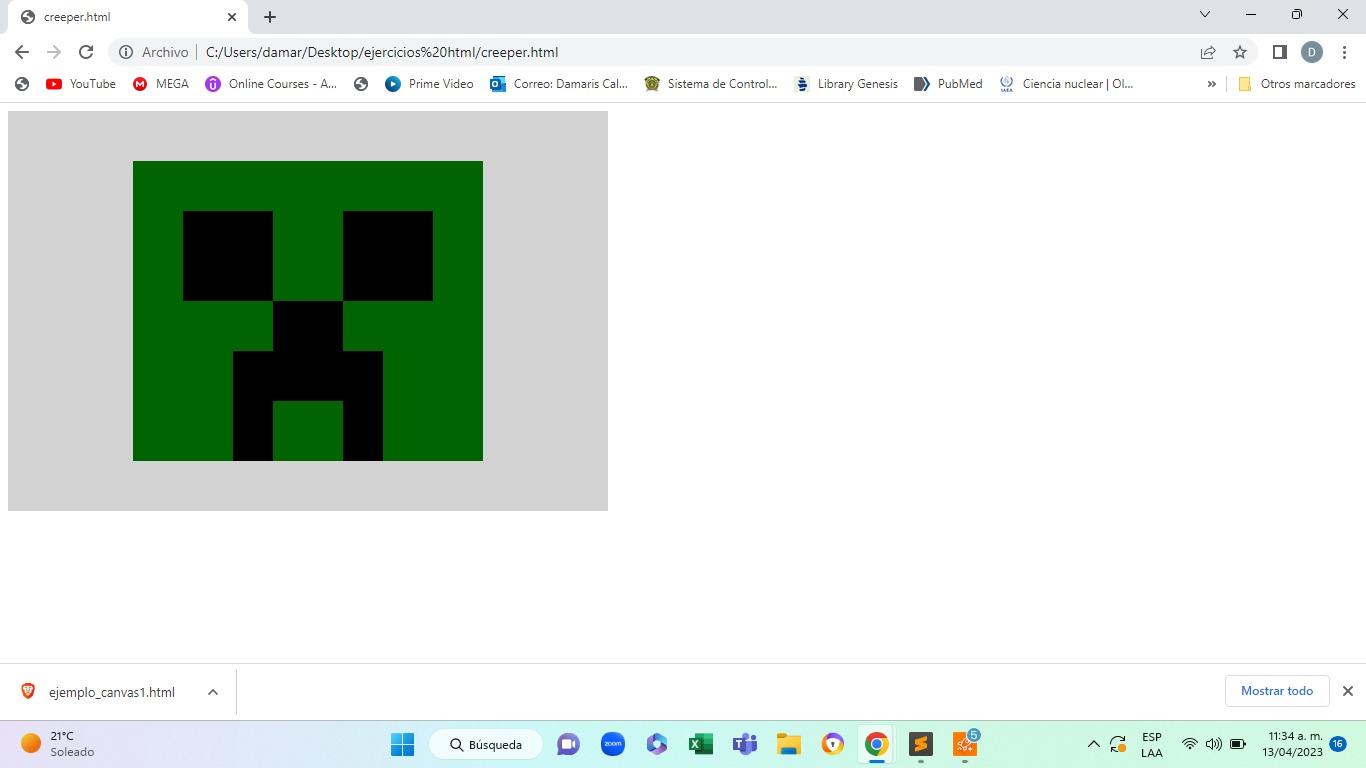Open Ciencia nuclear bookmark
Viewport: 1366px width, 768px height.
click(1066, 84)
